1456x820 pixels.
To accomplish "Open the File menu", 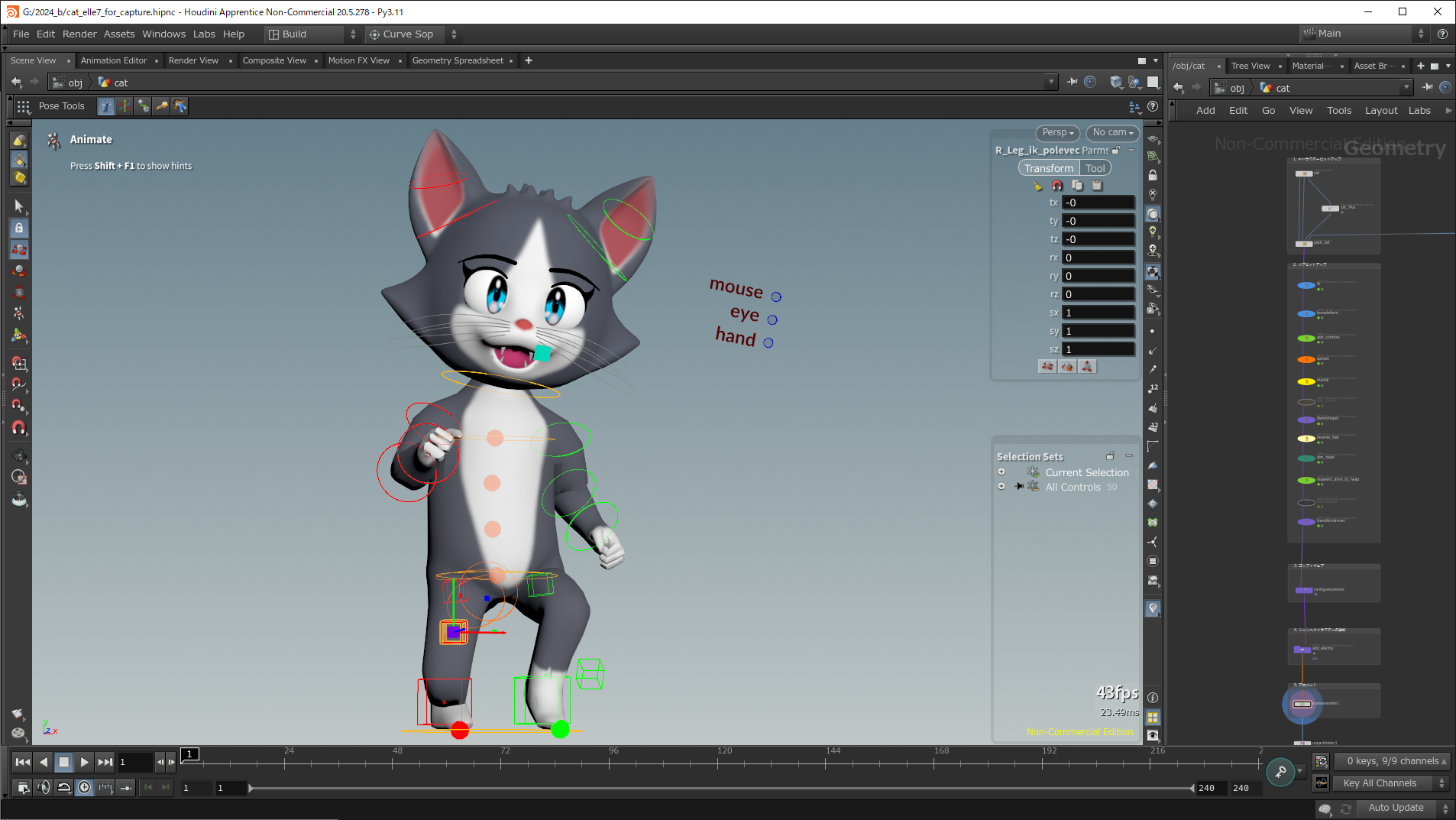I will pos(21,34).
